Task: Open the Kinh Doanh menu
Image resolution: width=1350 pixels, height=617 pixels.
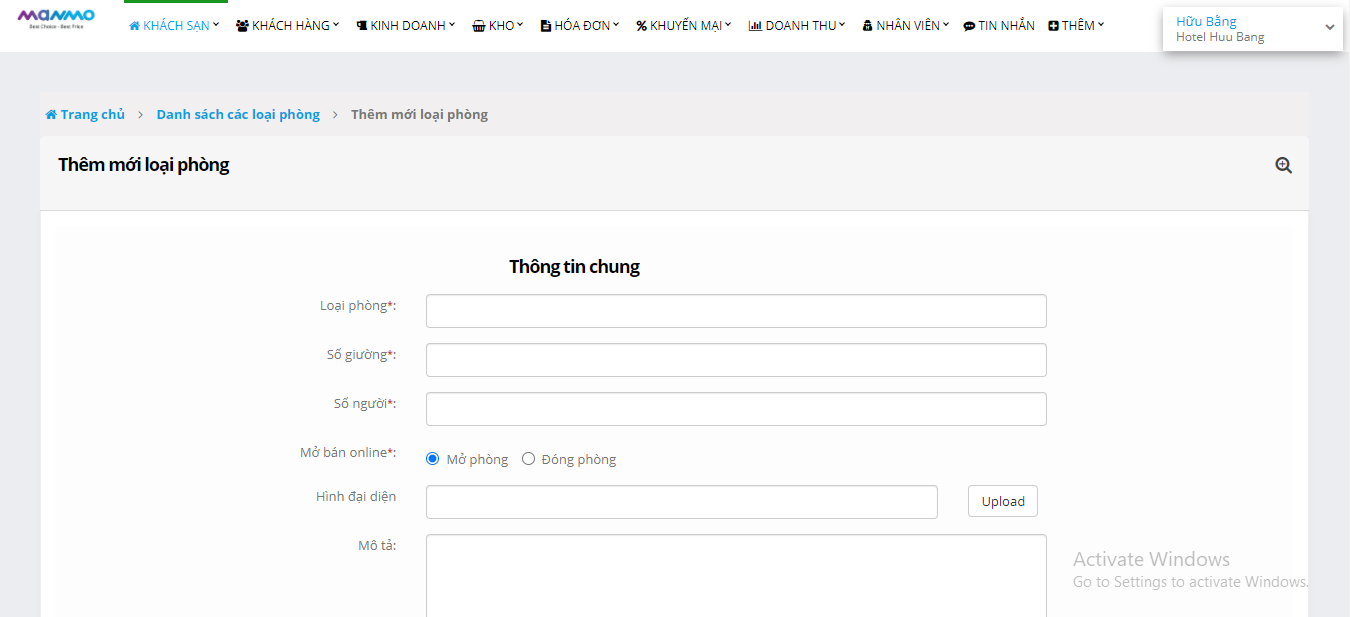Action: (x=406, y=26)
